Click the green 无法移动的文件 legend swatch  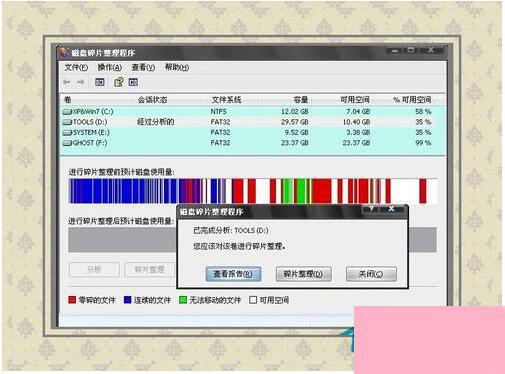(183, 300)
